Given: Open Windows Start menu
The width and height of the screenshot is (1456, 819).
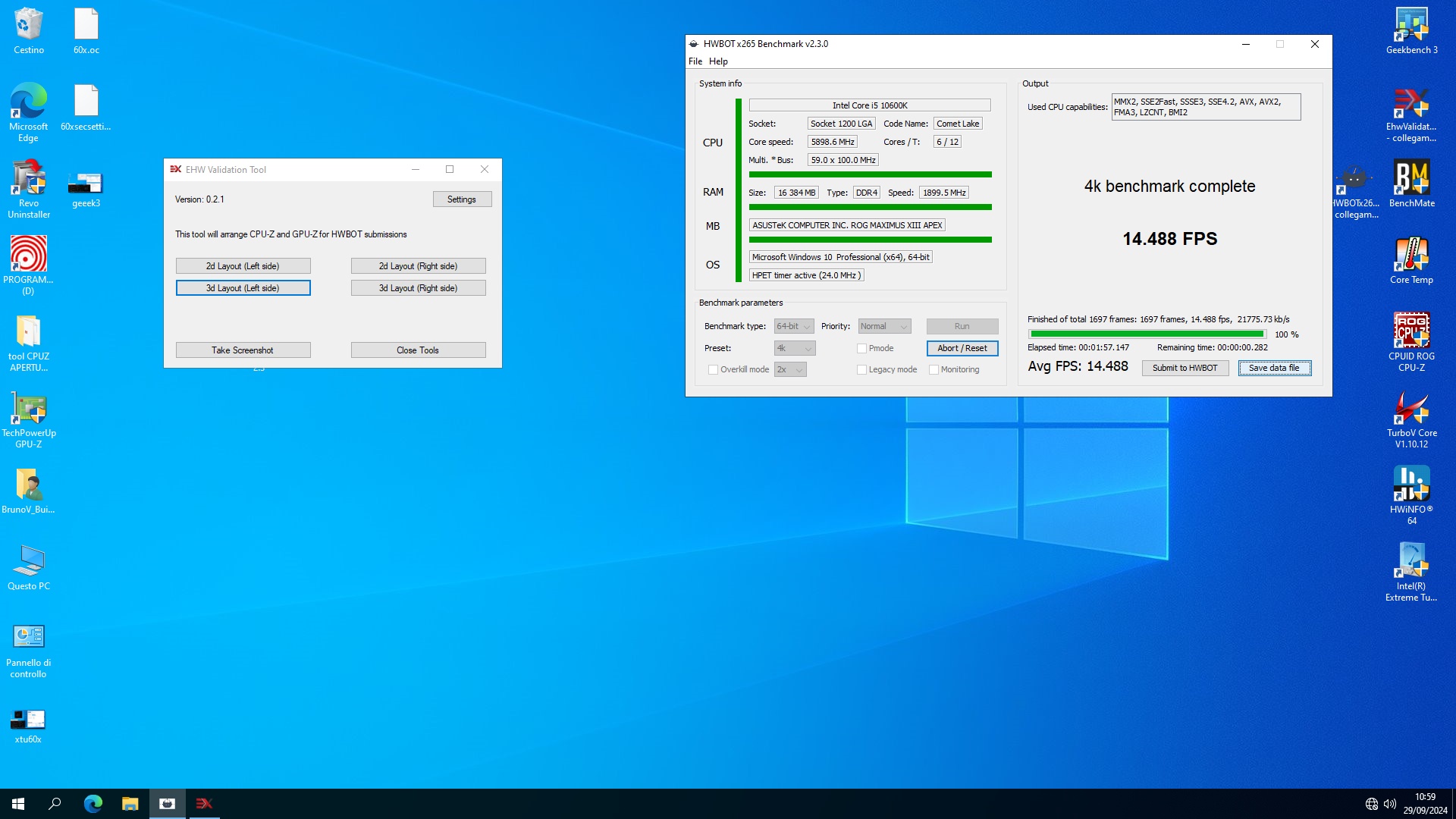Looking at the screenshot, I should pyautogui.click(x=18, y=804).
